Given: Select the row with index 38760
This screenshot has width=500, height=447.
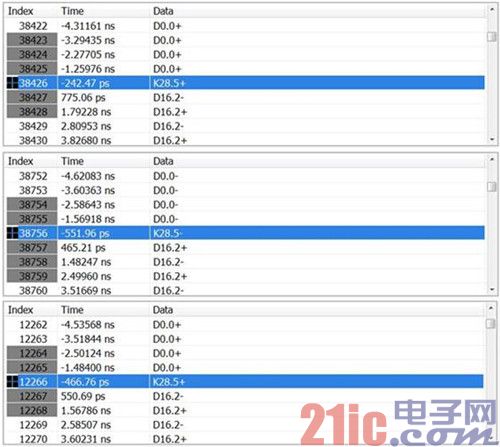Looking at the screenshot, I should coord(245,290).
